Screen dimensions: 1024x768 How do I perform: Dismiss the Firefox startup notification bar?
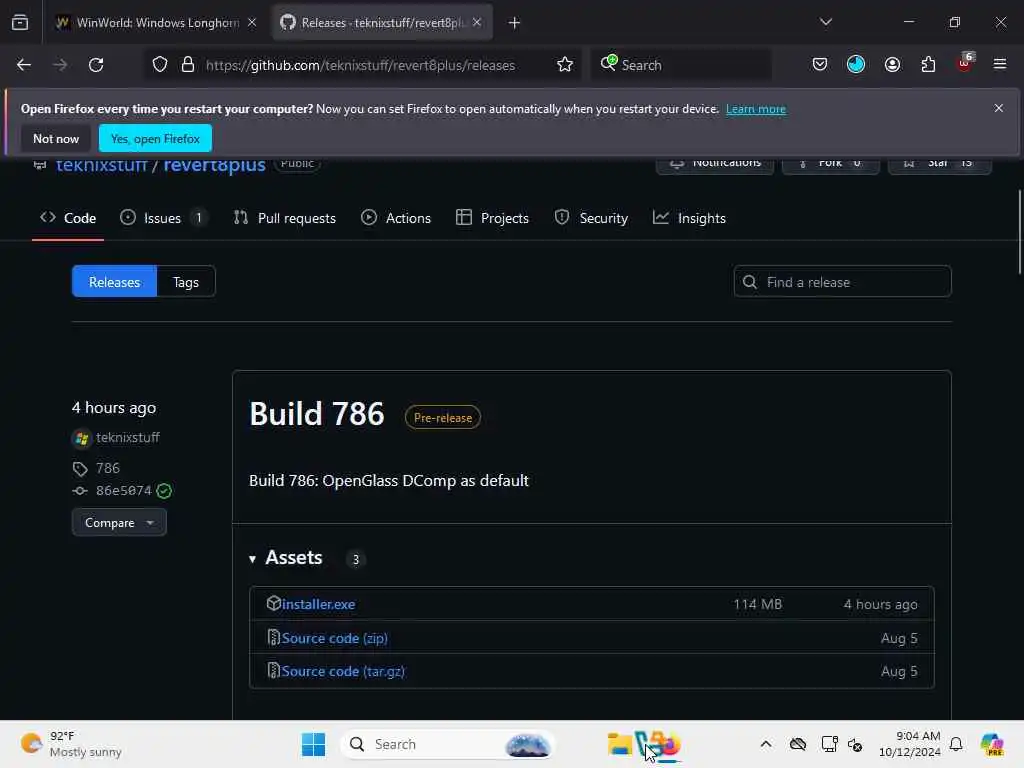[998, 108]
